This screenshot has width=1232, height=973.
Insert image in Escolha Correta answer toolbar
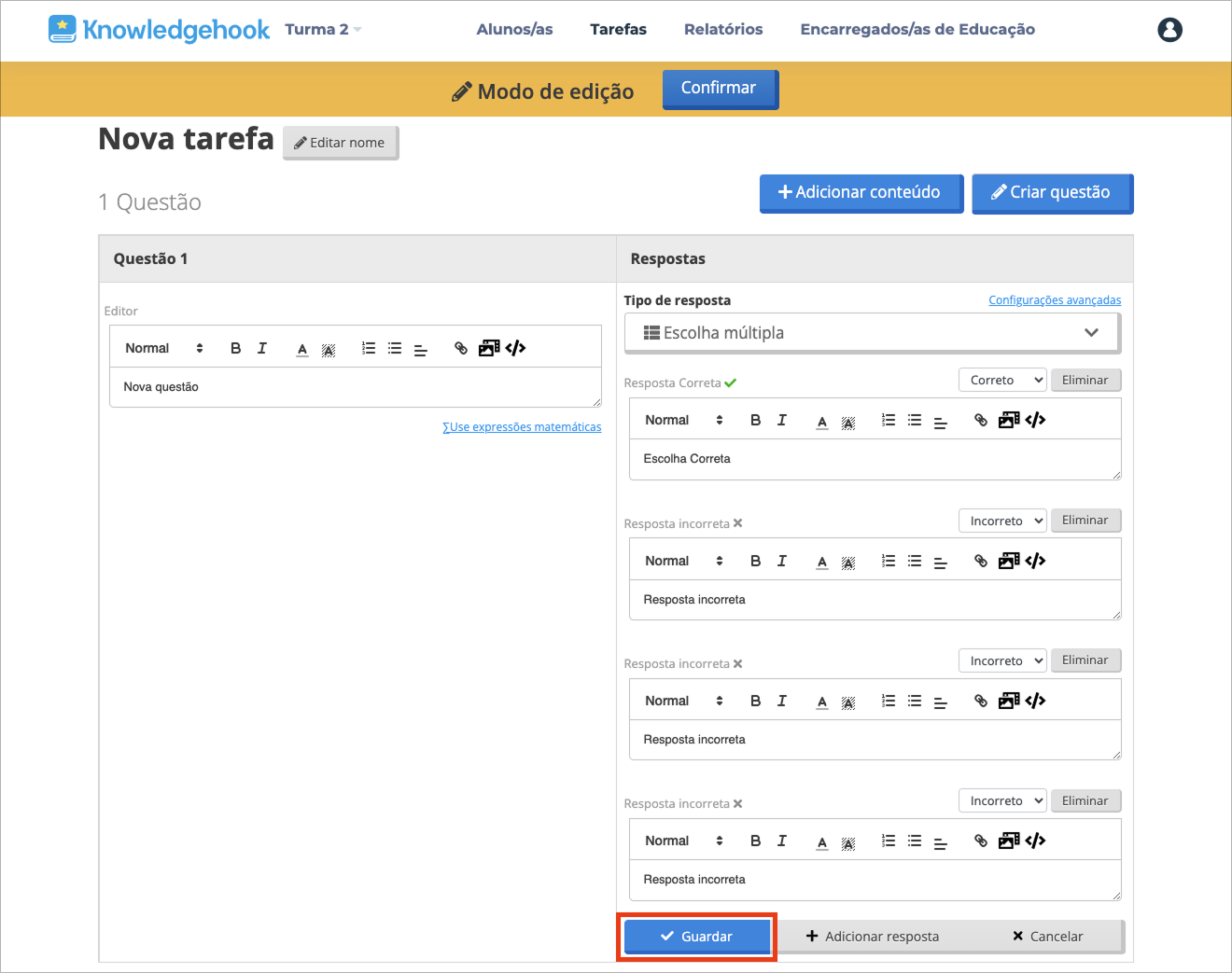(x=1009, y=420)
